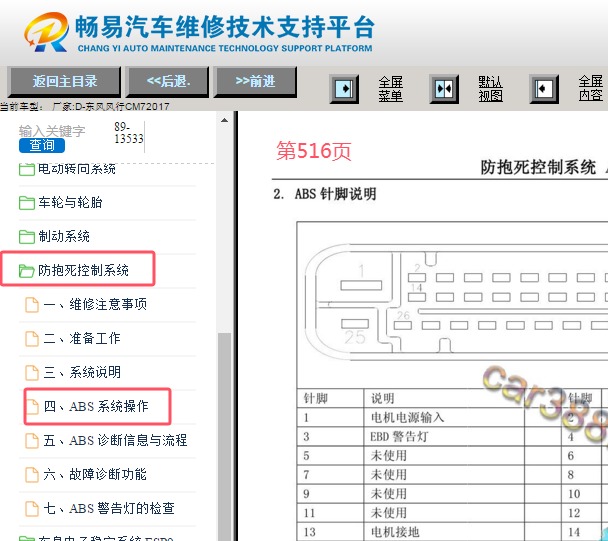Click the blue 查询 button
608x541 pixels.
click(42, 145)
